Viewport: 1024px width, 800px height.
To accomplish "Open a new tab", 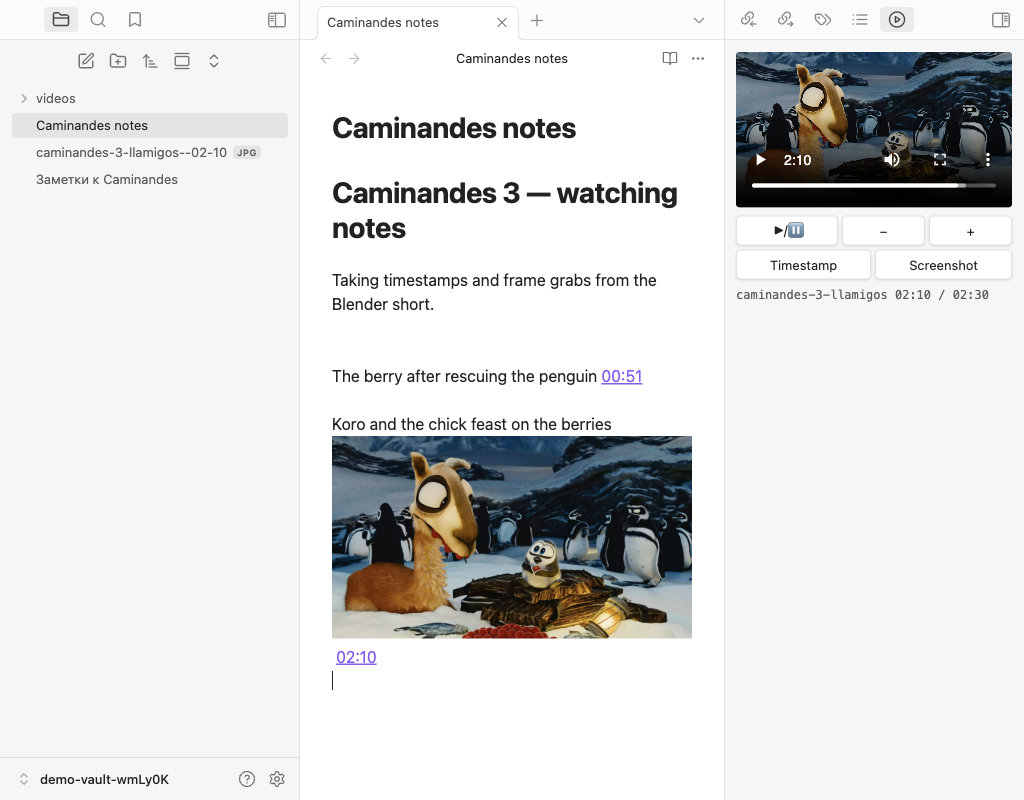I will pos(537,21).
